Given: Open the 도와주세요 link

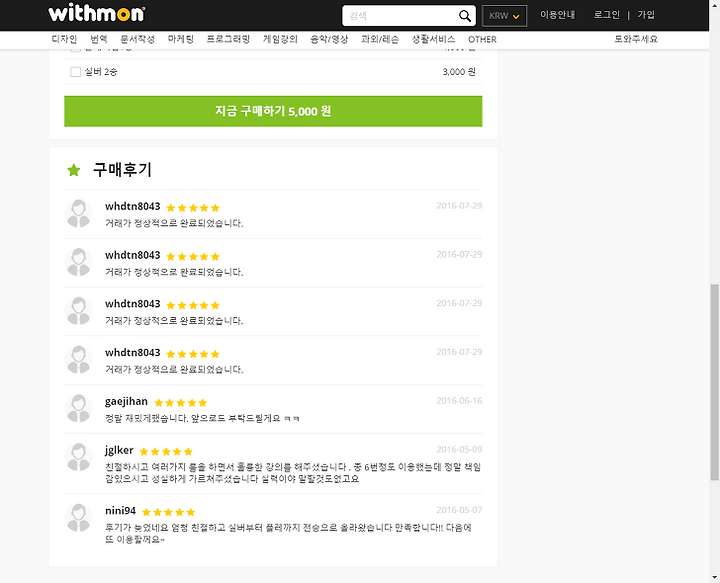Looking at the screenshot, I should tap(636, 39).
